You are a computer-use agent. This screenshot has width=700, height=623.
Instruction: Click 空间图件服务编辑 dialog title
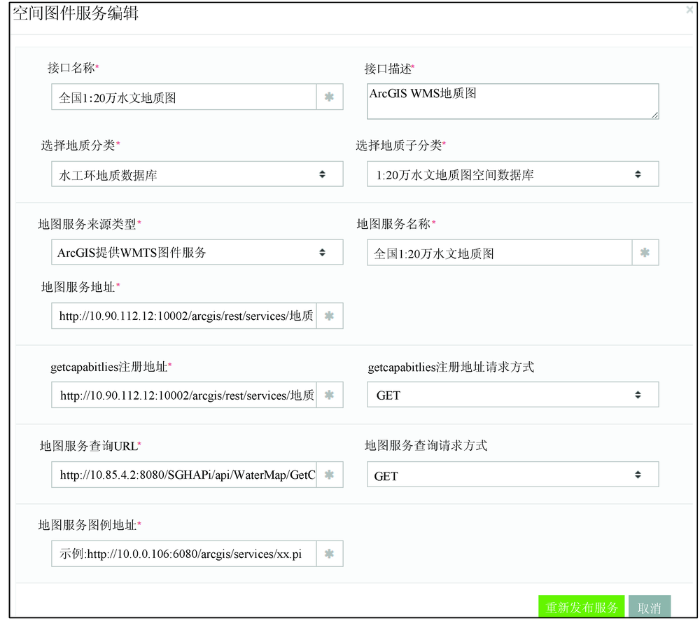tap(75, 13)
